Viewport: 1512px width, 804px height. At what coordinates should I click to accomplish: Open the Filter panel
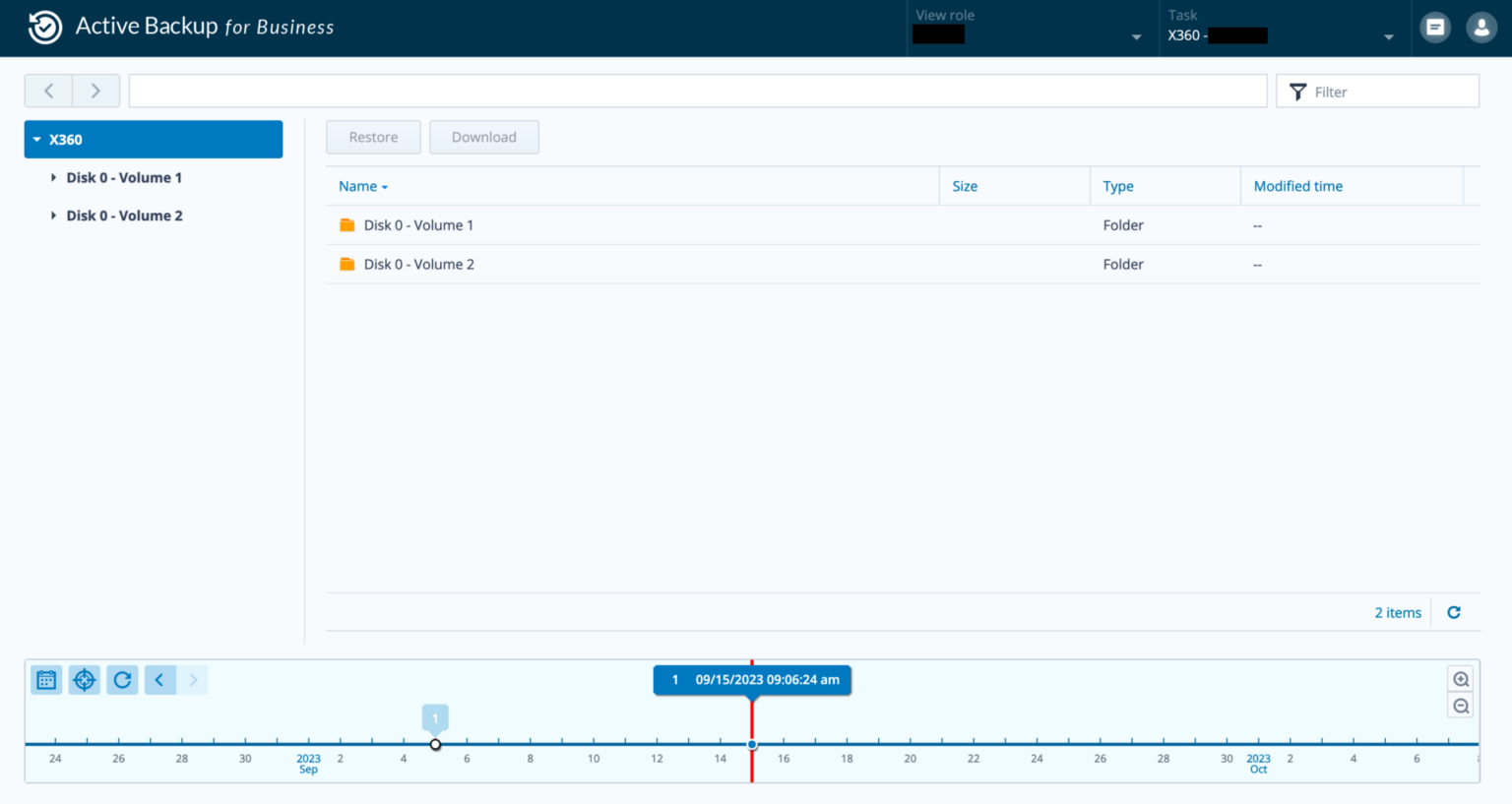tap(1376, 91)
